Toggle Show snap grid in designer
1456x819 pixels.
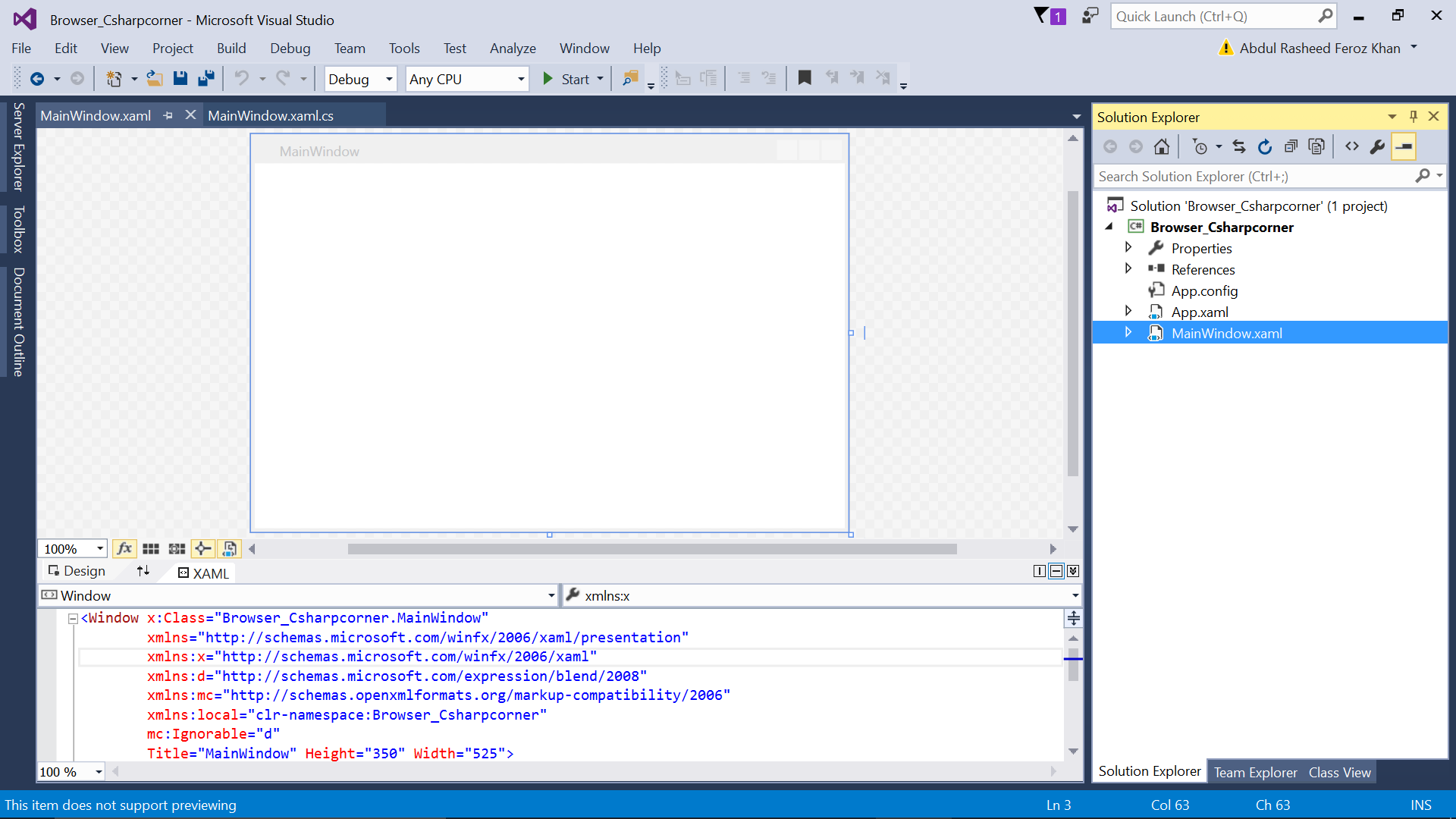151,548
